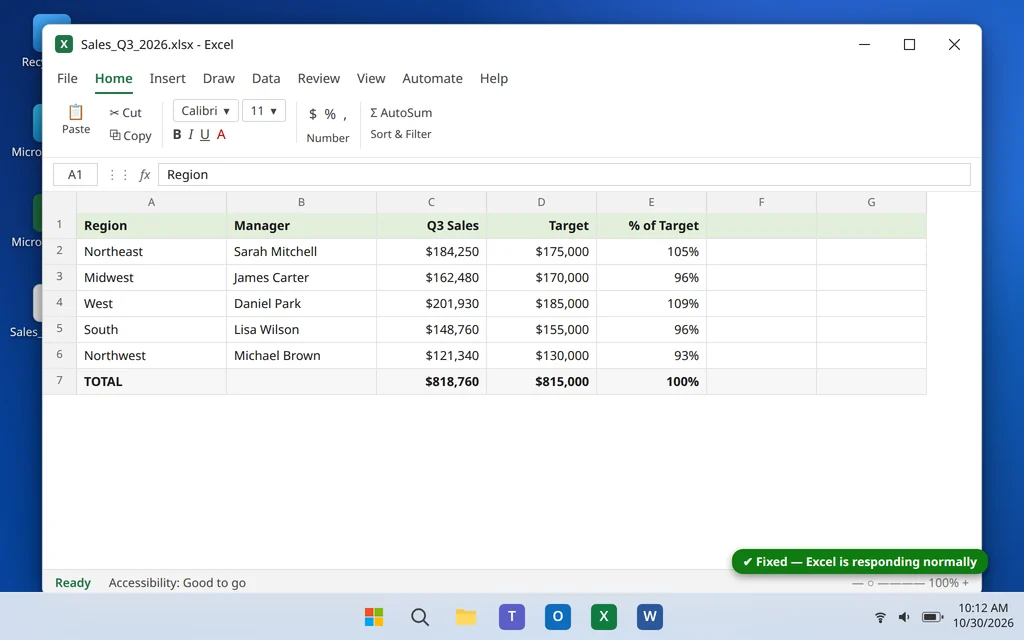Select column A header
The height and width of the screenshot is (640, 1024).
[152, 202]
